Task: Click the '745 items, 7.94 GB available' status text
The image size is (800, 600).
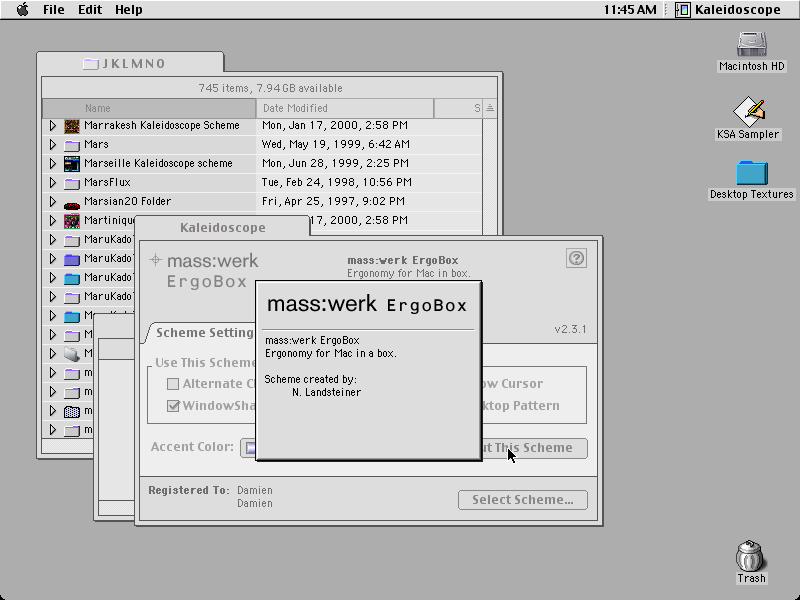Action: (x=270, y=88)
